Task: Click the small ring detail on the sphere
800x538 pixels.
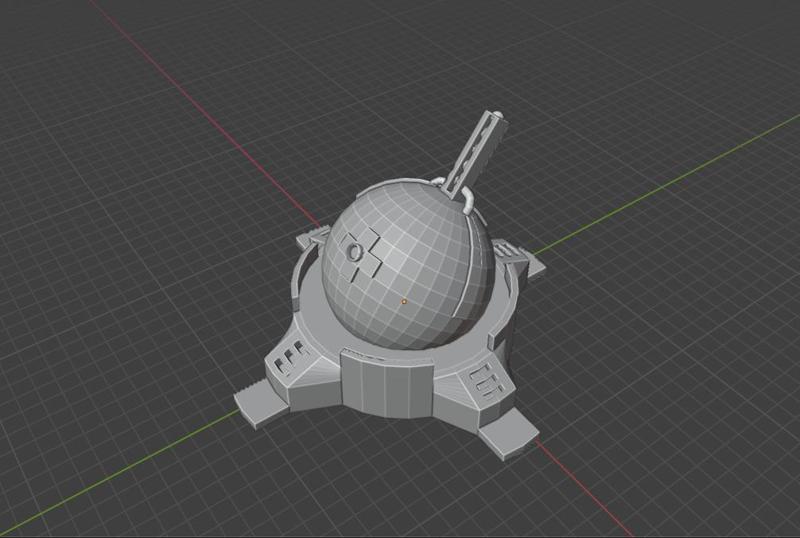Action: [x=354, y=251]
